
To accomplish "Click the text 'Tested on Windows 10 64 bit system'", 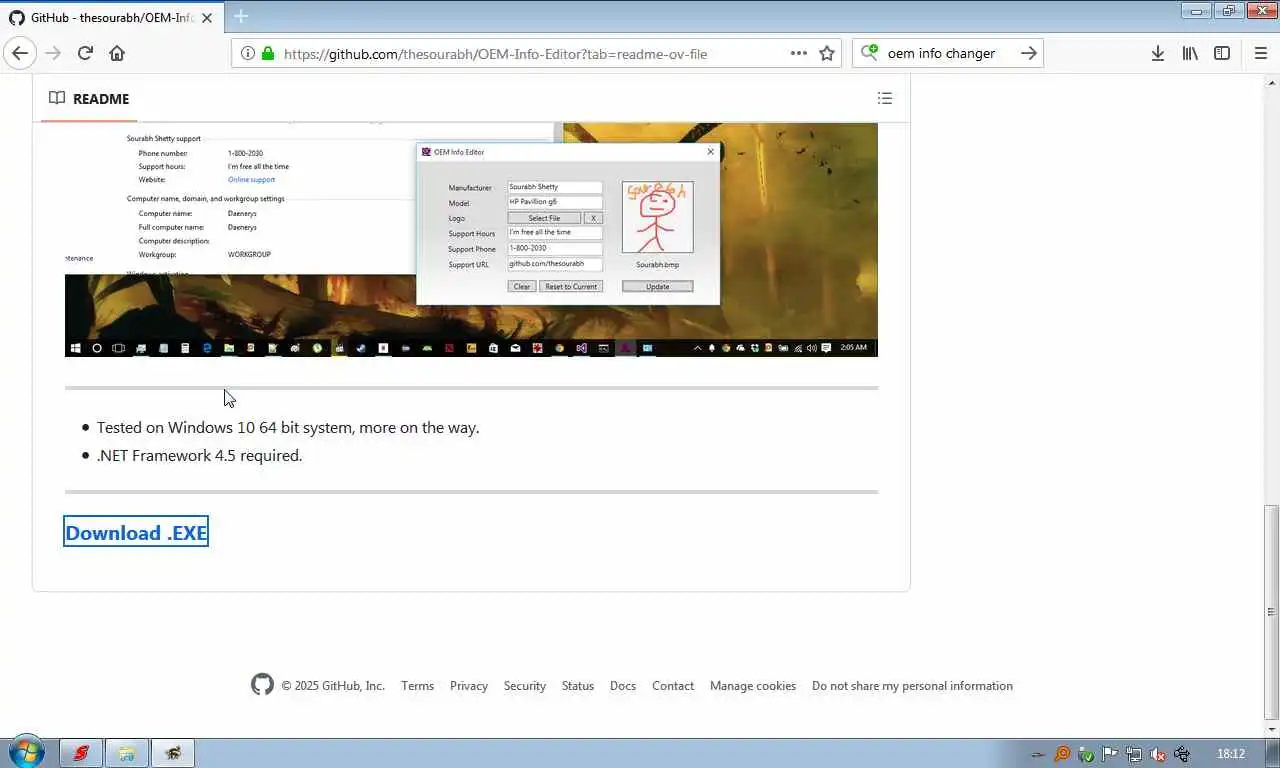I will pos(224,427).
